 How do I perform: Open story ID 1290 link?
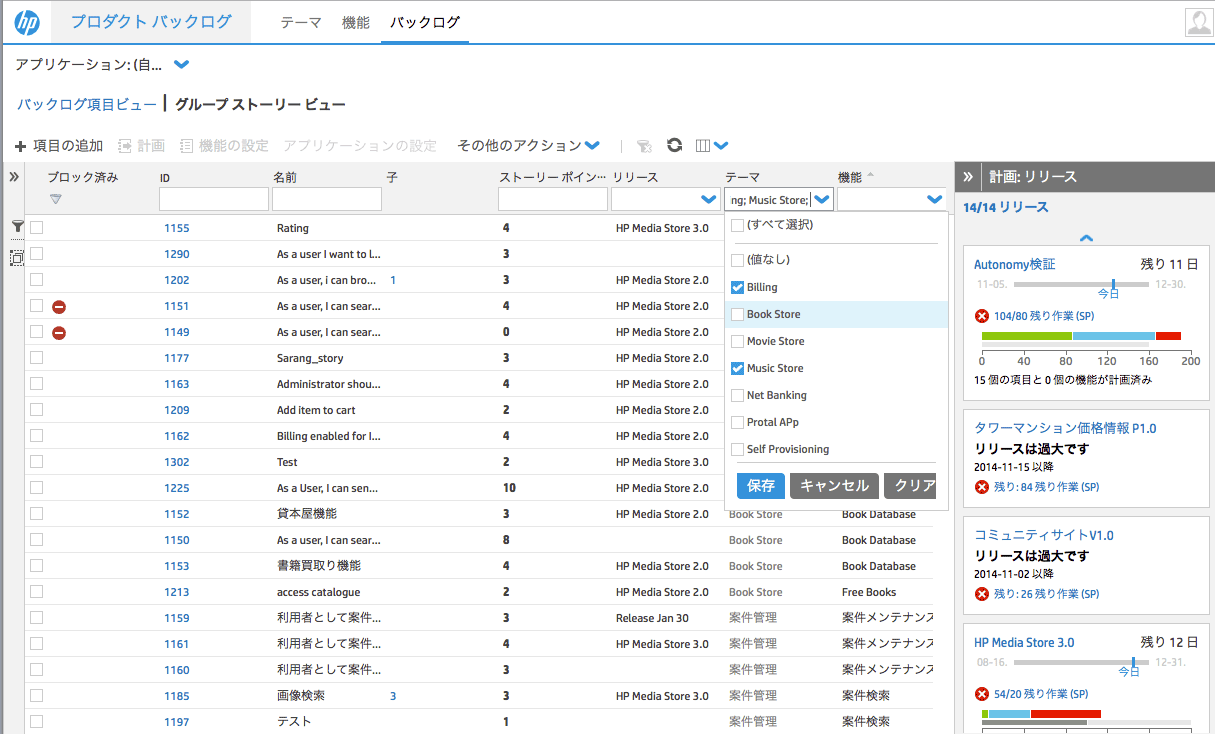point(177,254)
